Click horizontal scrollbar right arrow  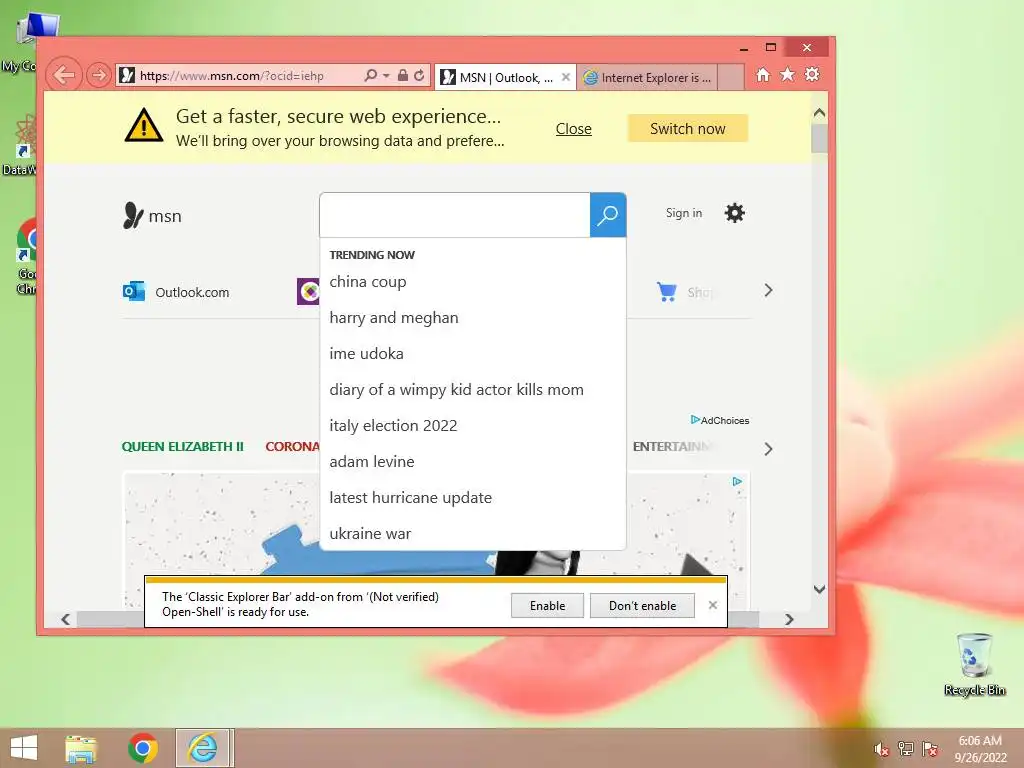point(790,619)
